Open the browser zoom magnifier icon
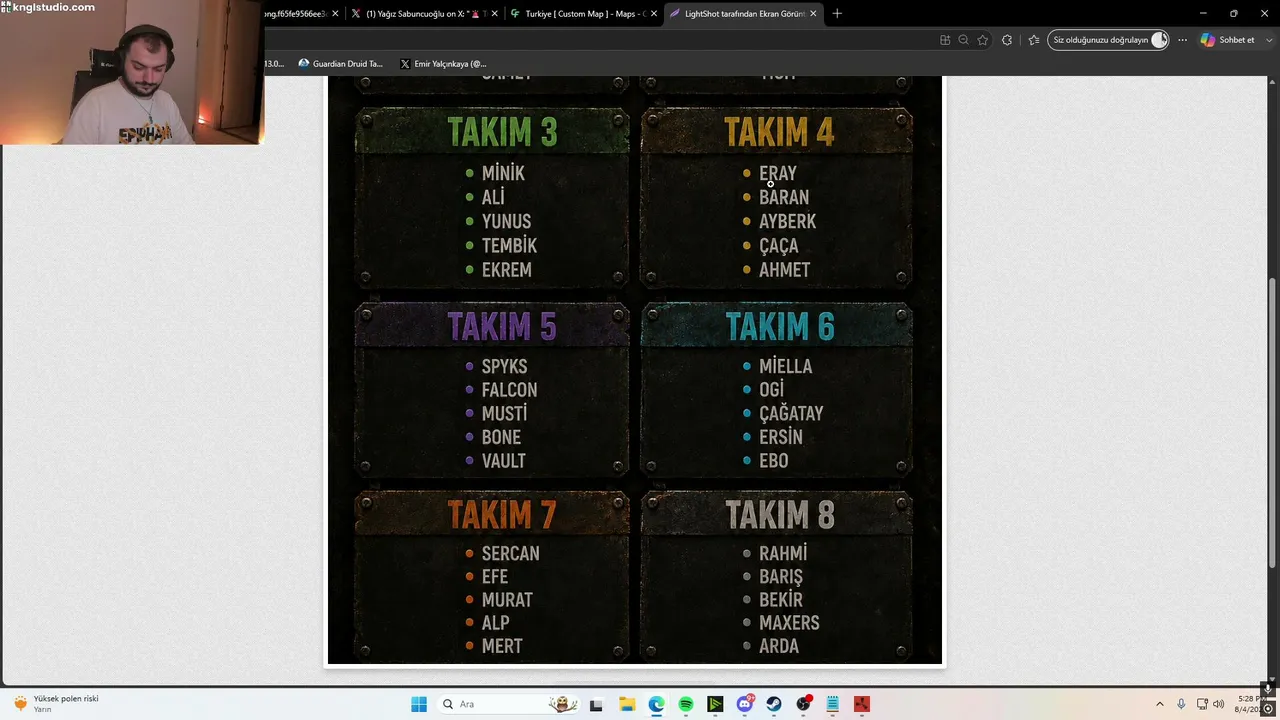The width and height of the screenshot is (1280, 720). pos(963,40)
